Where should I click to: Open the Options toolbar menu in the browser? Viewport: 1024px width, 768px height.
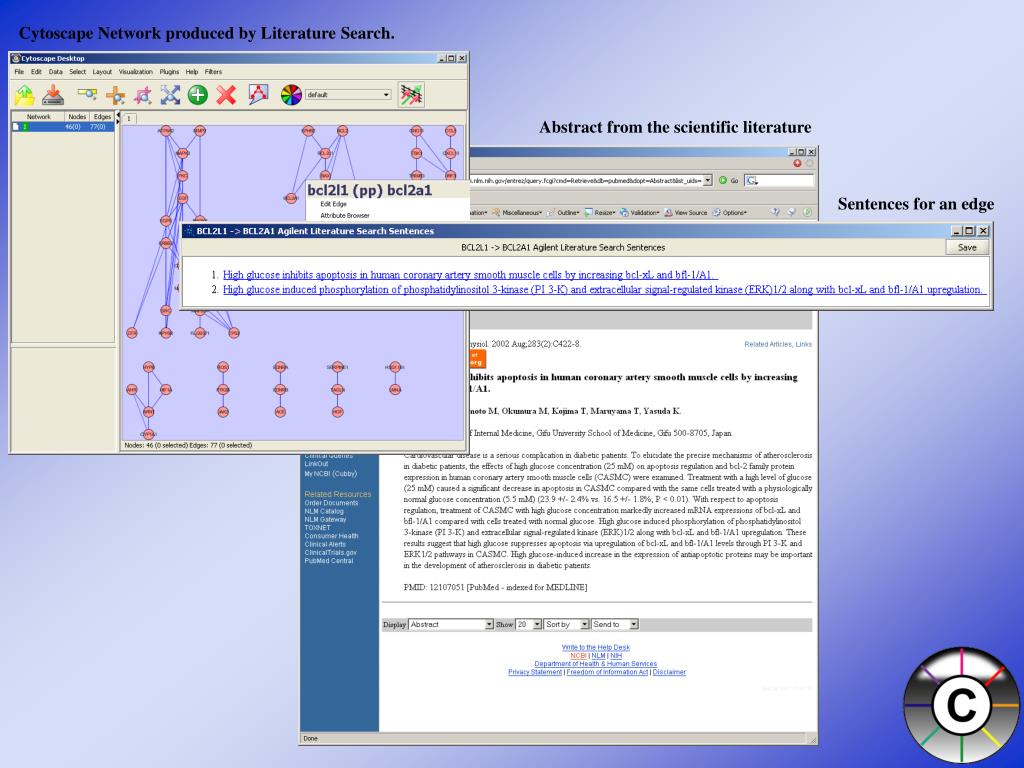[729, 212]
